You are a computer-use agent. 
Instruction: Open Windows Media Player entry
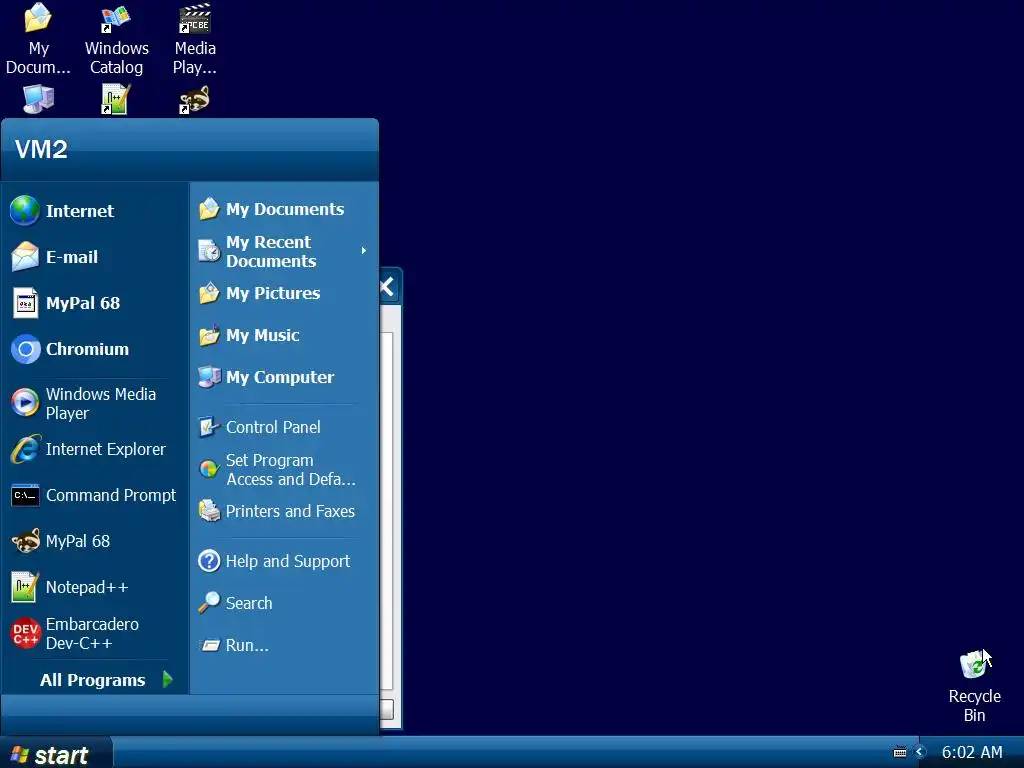tap(95, 404)
